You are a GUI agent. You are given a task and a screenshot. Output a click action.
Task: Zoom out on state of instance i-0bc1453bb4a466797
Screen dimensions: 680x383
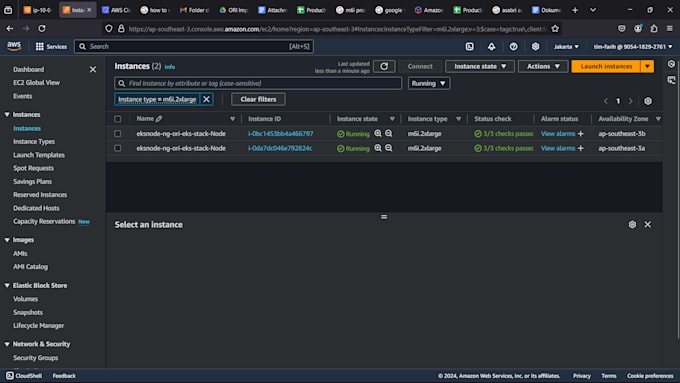click(x=389, y=134)
